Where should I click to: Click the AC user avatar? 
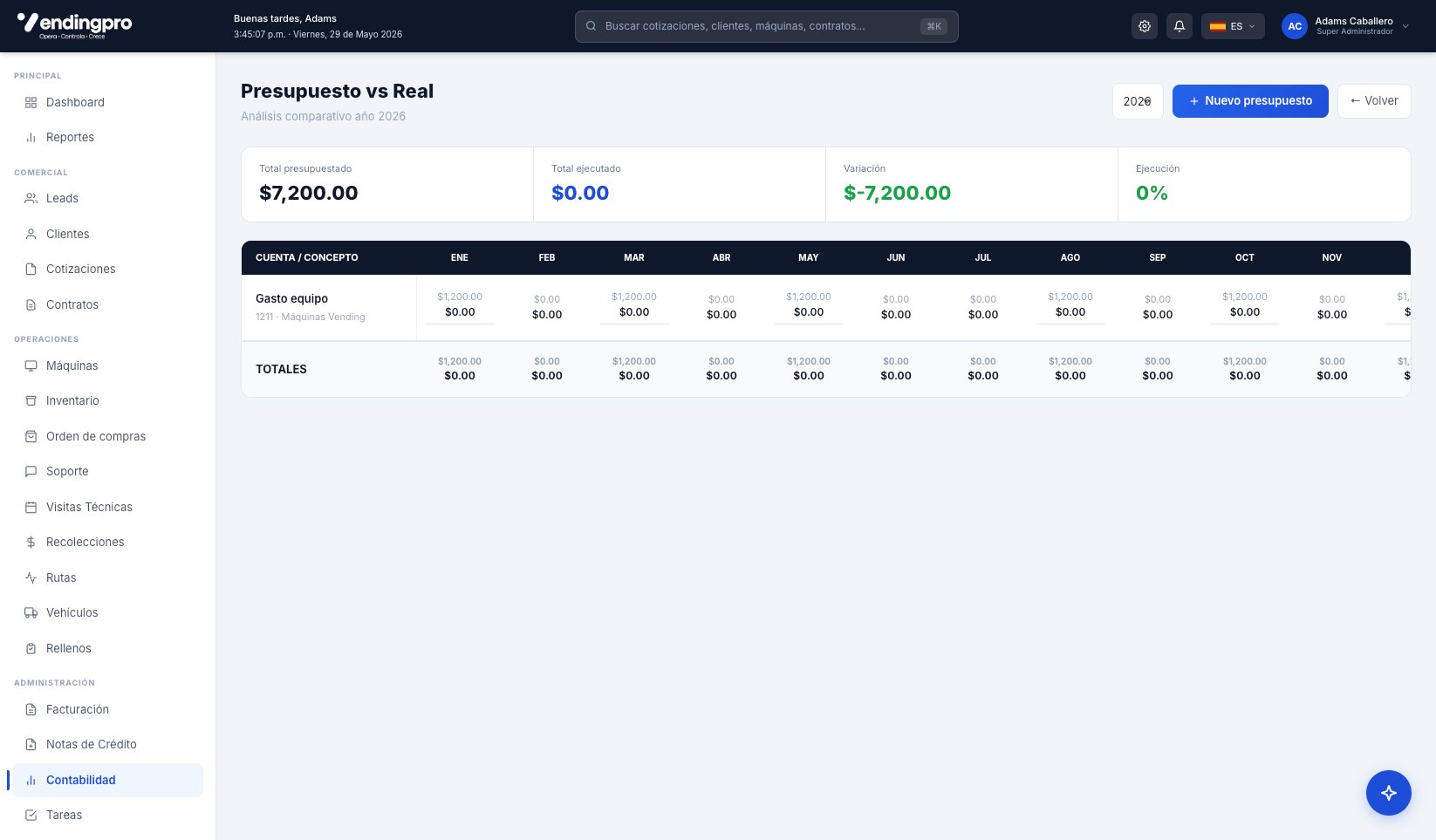1295,26
